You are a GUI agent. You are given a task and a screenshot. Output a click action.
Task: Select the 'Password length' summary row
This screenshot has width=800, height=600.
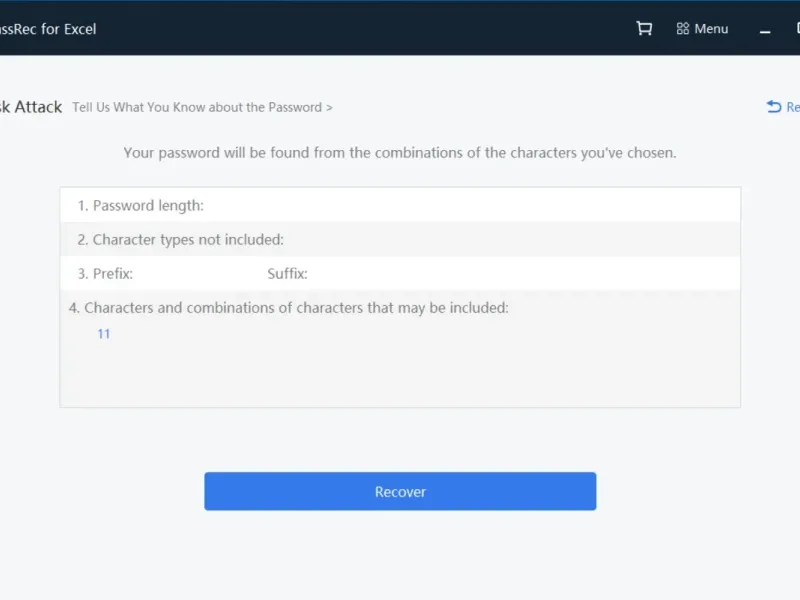148,205
